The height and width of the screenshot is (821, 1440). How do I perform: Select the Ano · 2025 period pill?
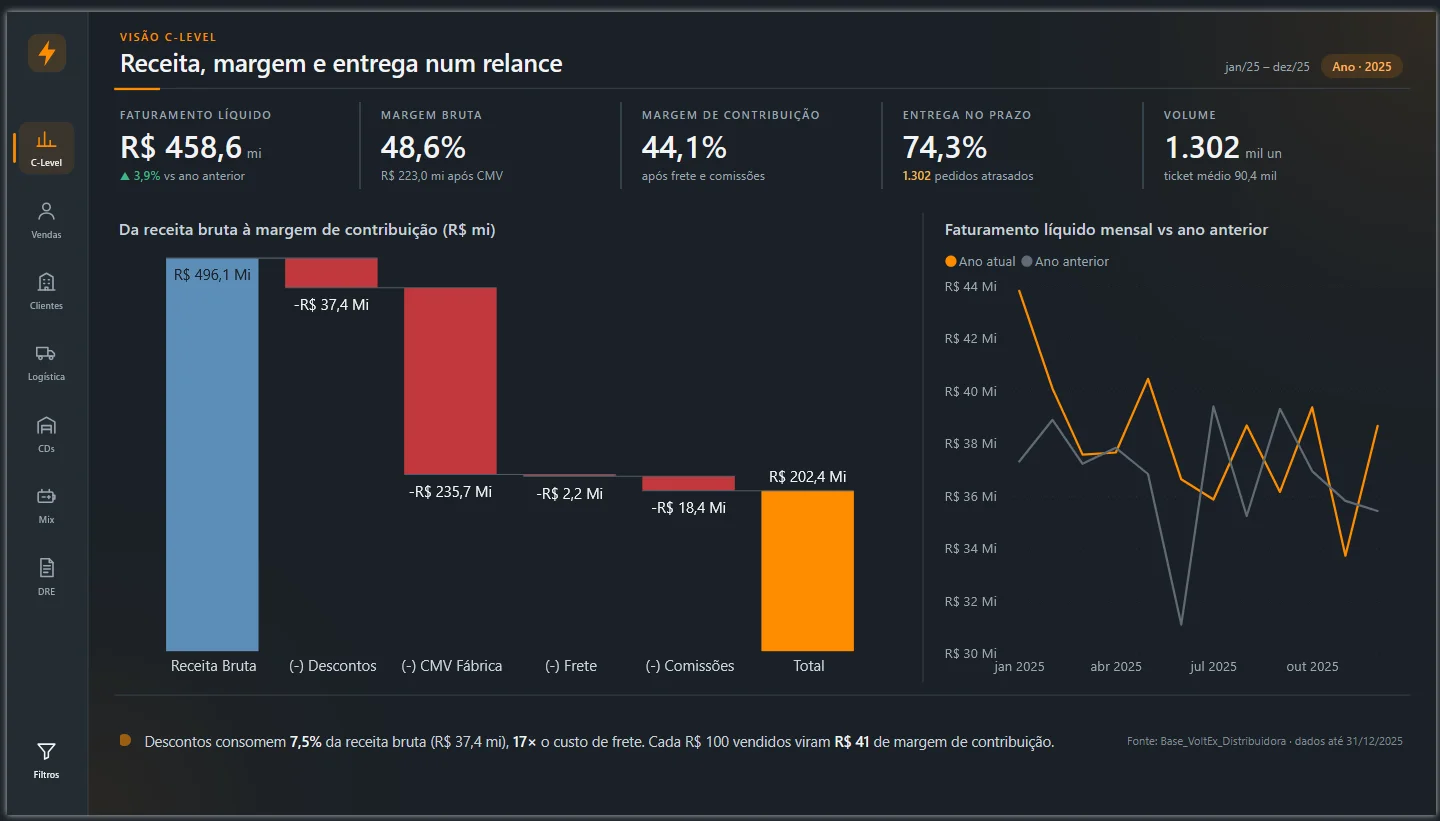click(x=1362, y=67)
